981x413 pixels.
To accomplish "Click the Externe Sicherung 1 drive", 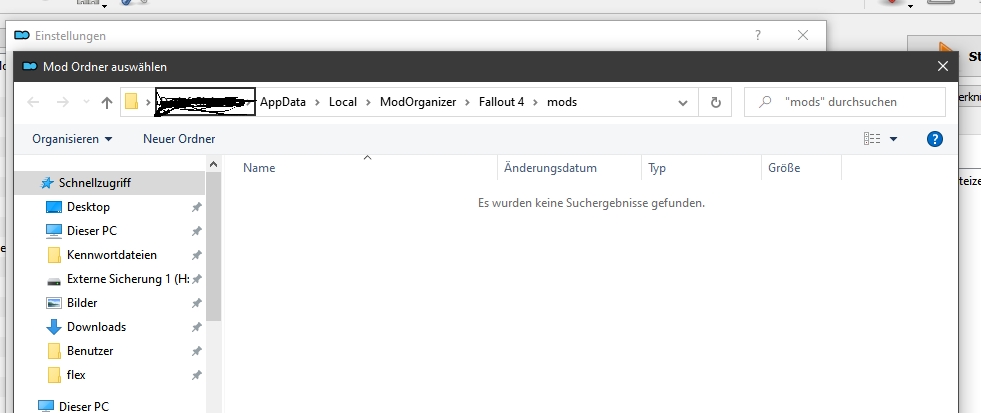I will point(127,279).
